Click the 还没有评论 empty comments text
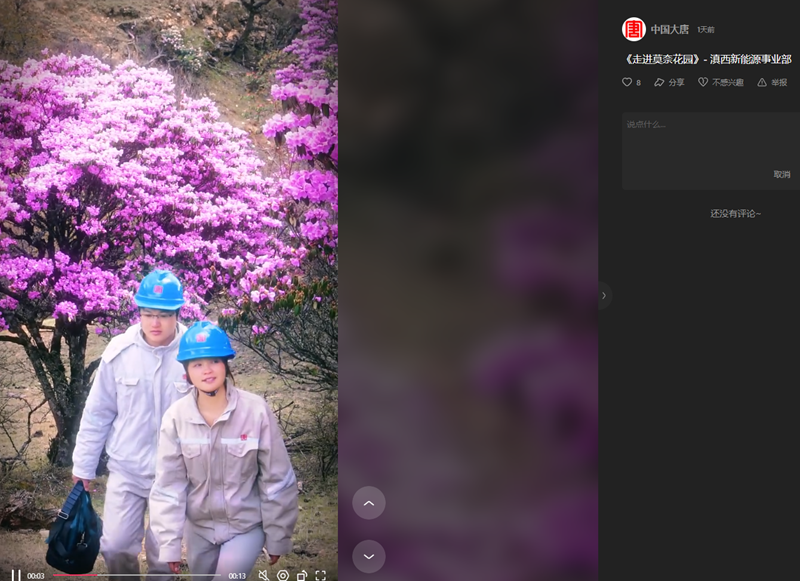The height and width of the screenshot is (581, 800). tap(735, 213)
